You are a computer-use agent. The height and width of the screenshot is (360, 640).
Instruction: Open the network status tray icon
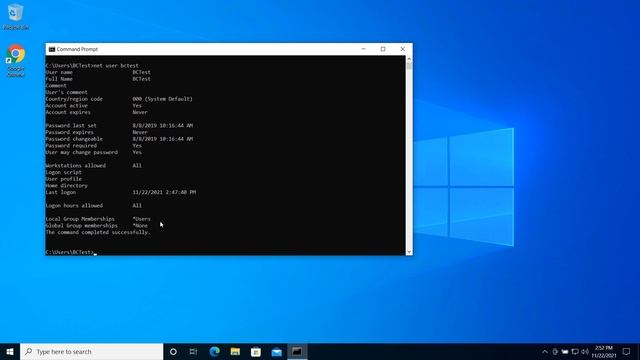pos(575,351)
